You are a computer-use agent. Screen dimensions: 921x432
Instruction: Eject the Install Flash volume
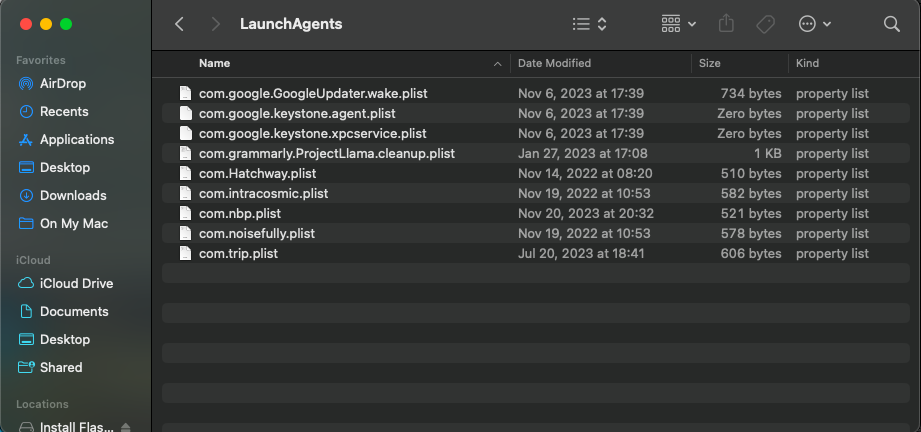tap(126, 427)
